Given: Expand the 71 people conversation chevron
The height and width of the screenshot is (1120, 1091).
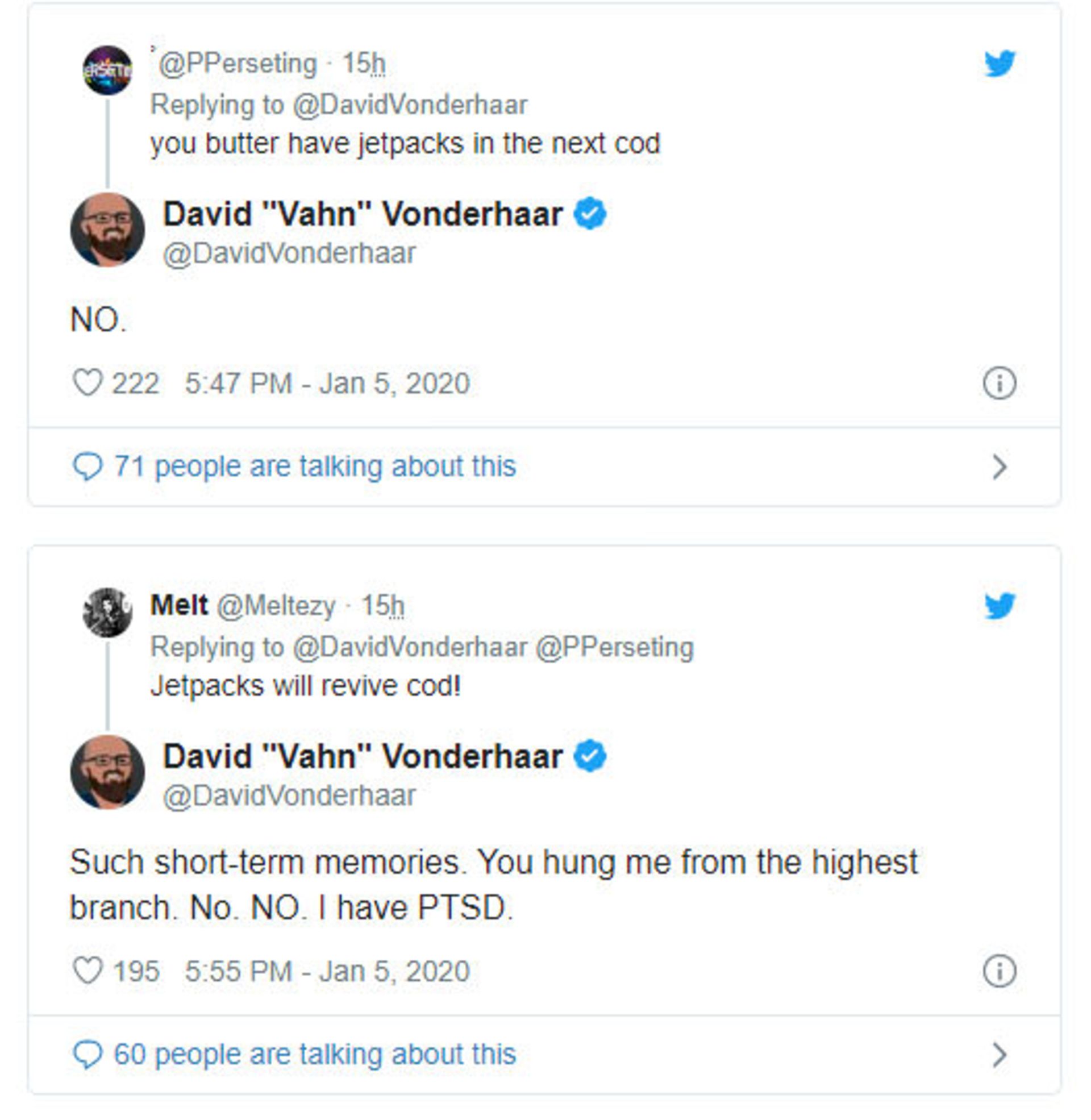Looking at the screenshot, I should coord(1000,467).
